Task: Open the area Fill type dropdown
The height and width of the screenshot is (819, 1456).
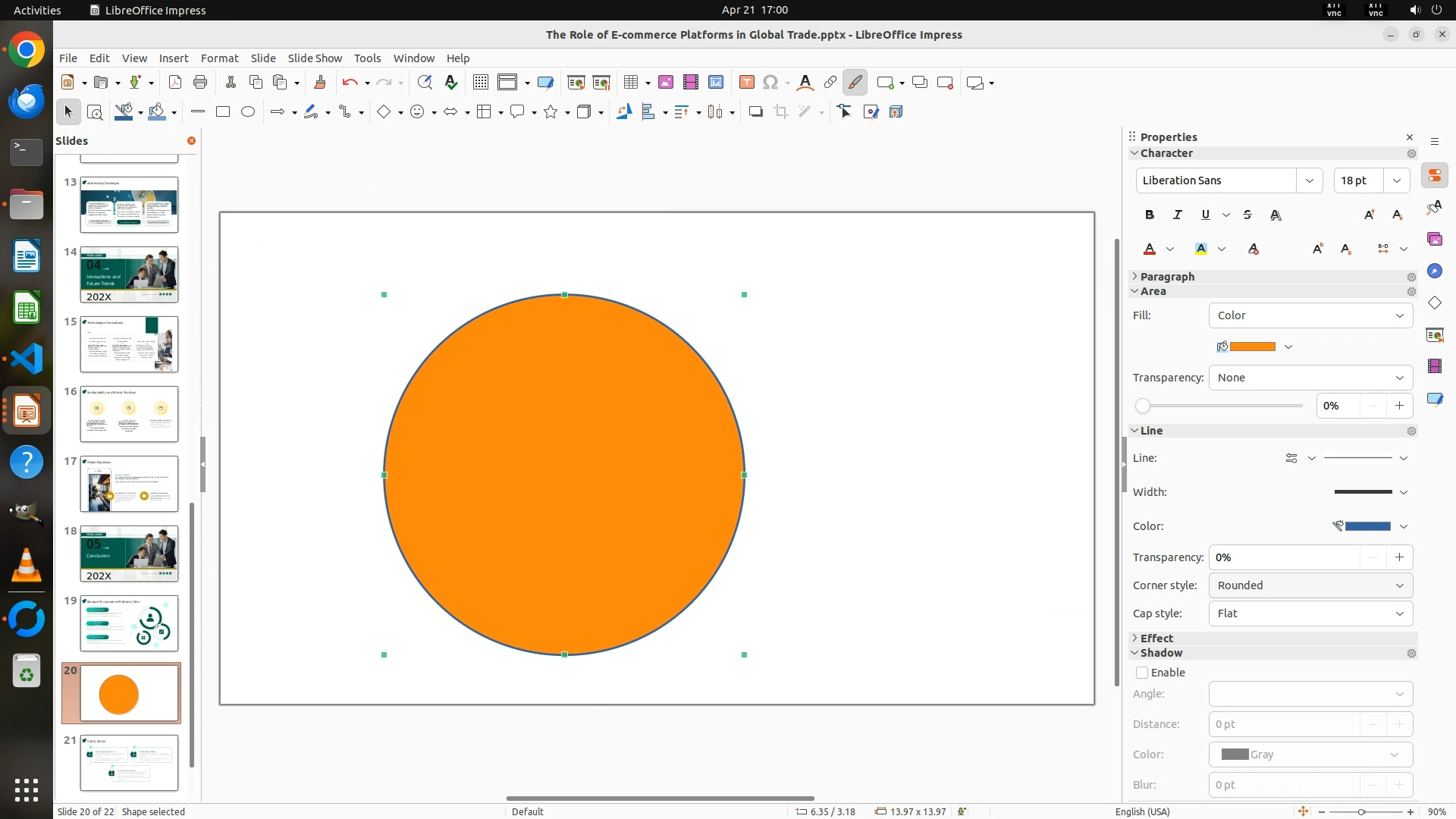Action: click(1310, 315)
